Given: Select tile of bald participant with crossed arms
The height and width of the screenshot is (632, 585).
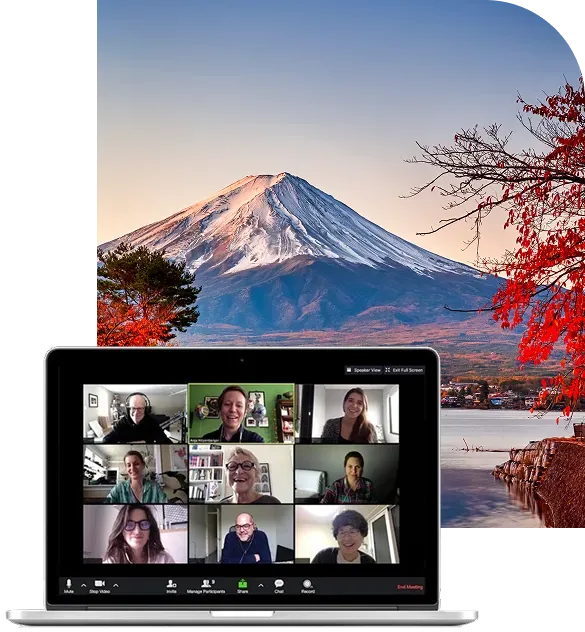Looking at the screenshot, I should (241, 534).
